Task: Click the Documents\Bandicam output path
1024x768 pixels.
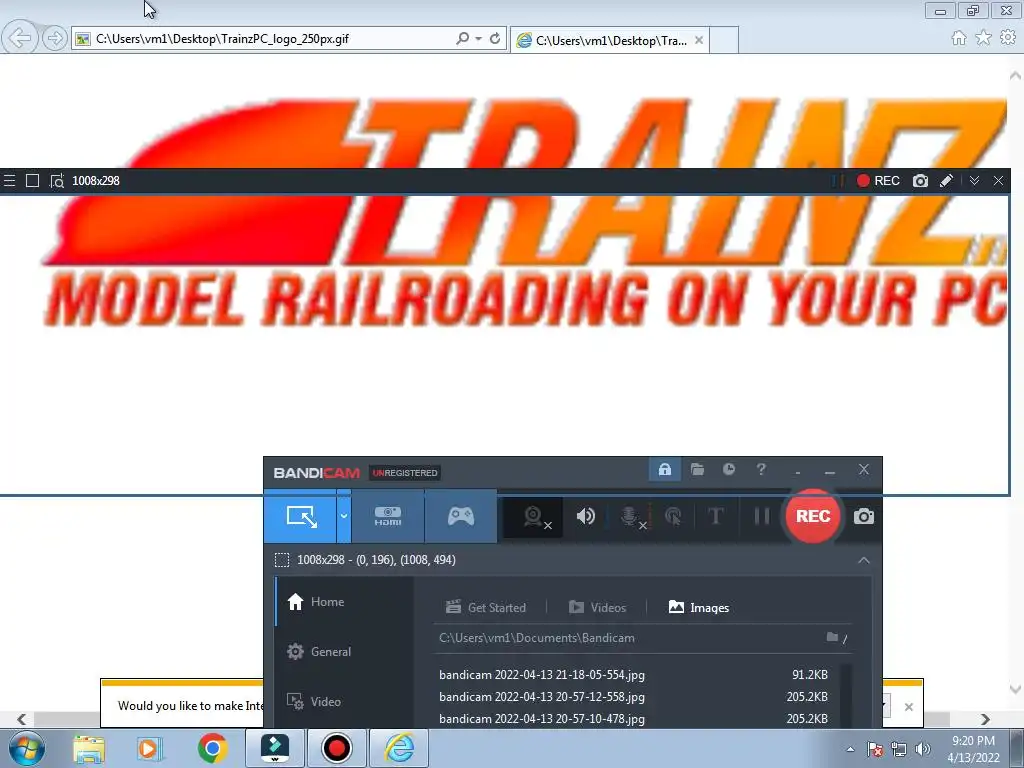Action: pos(537,638)
